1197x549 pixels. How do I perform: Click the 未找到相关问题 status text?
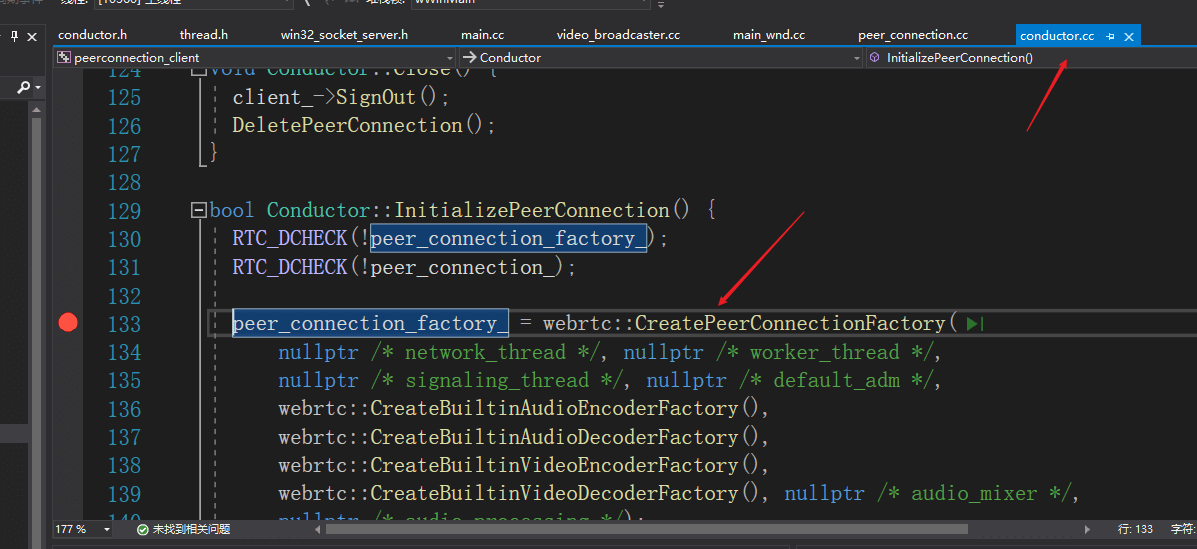click(x=191, y=528)
